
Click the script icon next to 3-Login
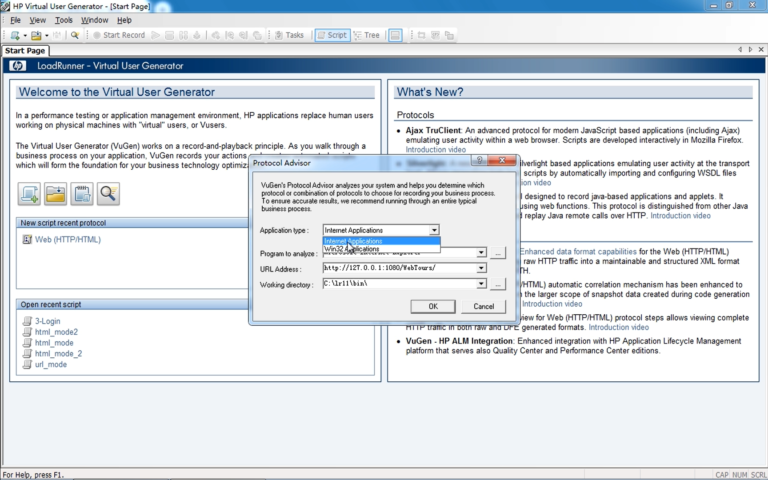click(x=27, y=321)
